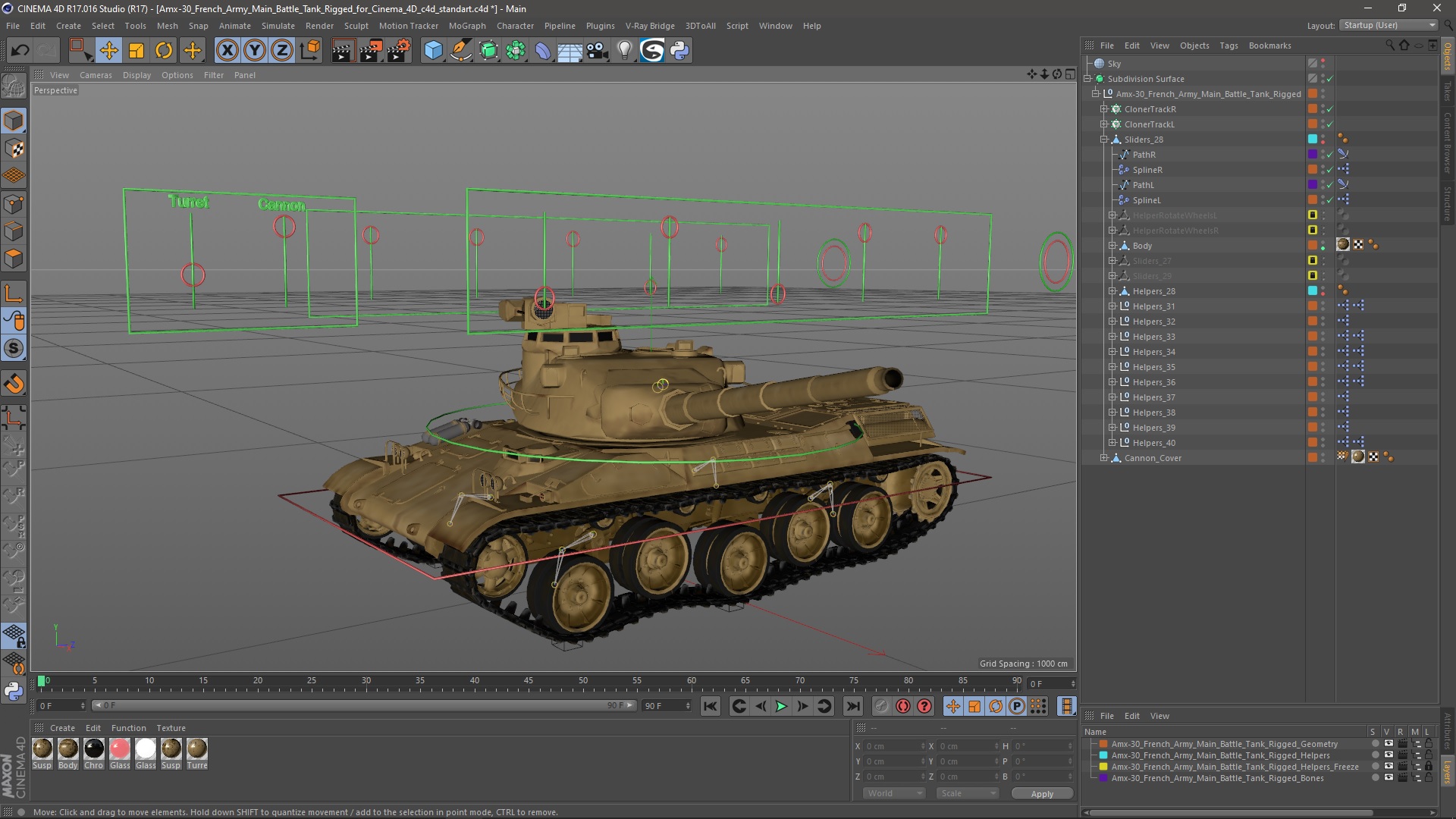The image size is (1456, 819).
Task: Click Make Editable icon in left sidebar
Action: 14,86
